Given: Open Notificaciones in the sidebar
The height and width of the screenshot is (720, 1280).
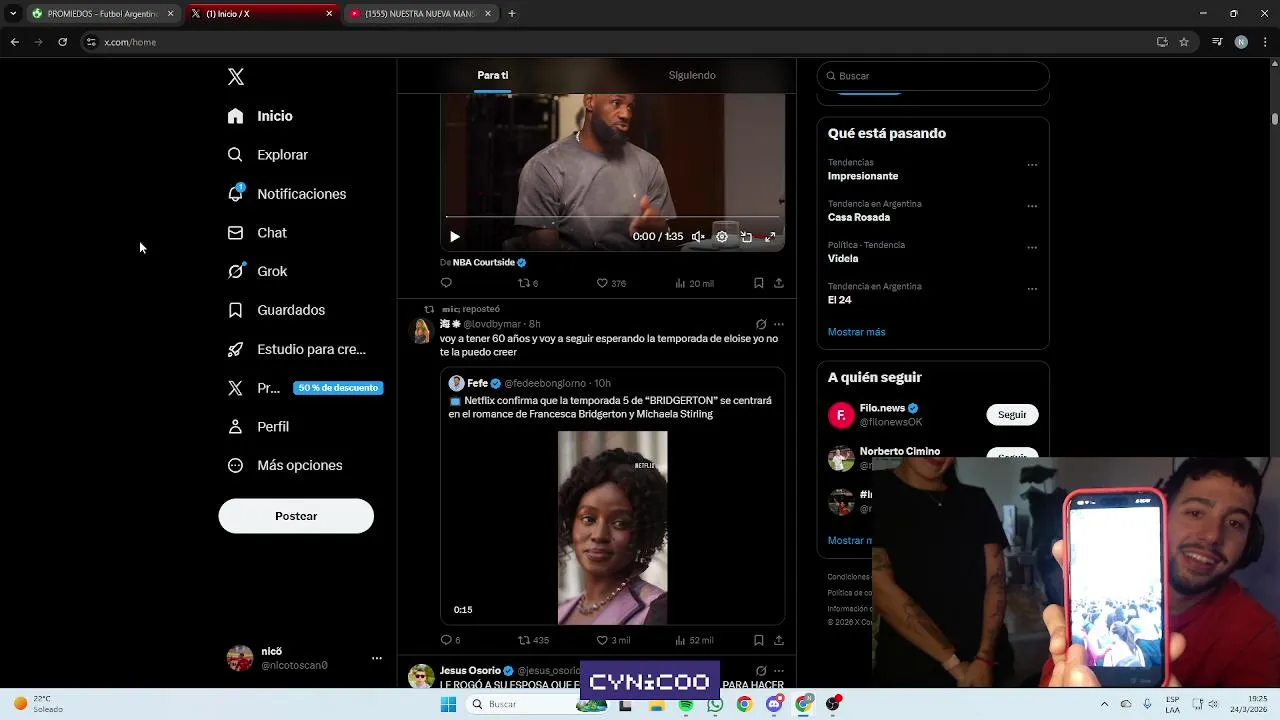Looking at the screenshot, I should (286, 194).
